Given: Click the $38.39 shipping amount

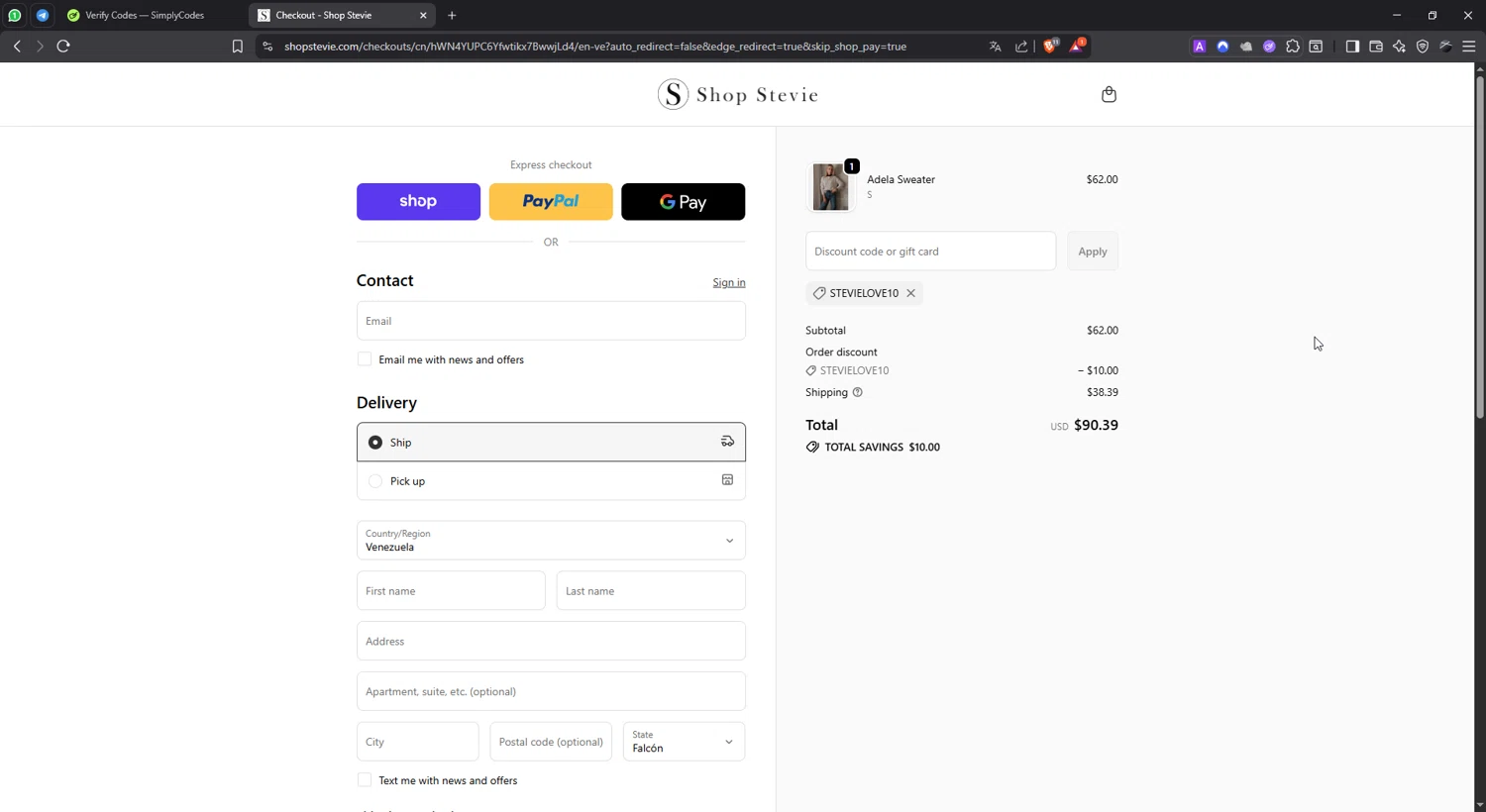Looking at the screenshot, I should pos(1103,392).
